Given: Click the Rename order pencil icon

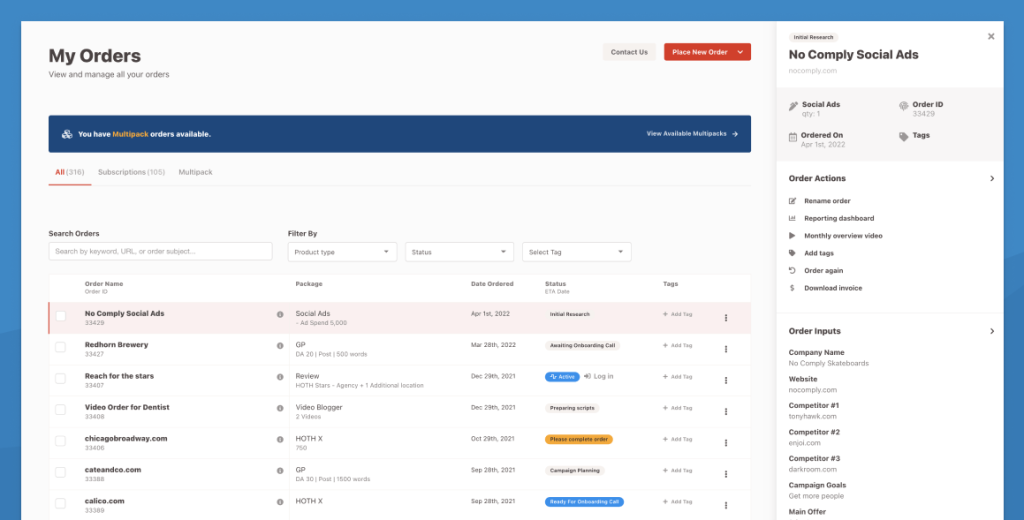Looking at the screenshot, I should [x=793, y=201].
